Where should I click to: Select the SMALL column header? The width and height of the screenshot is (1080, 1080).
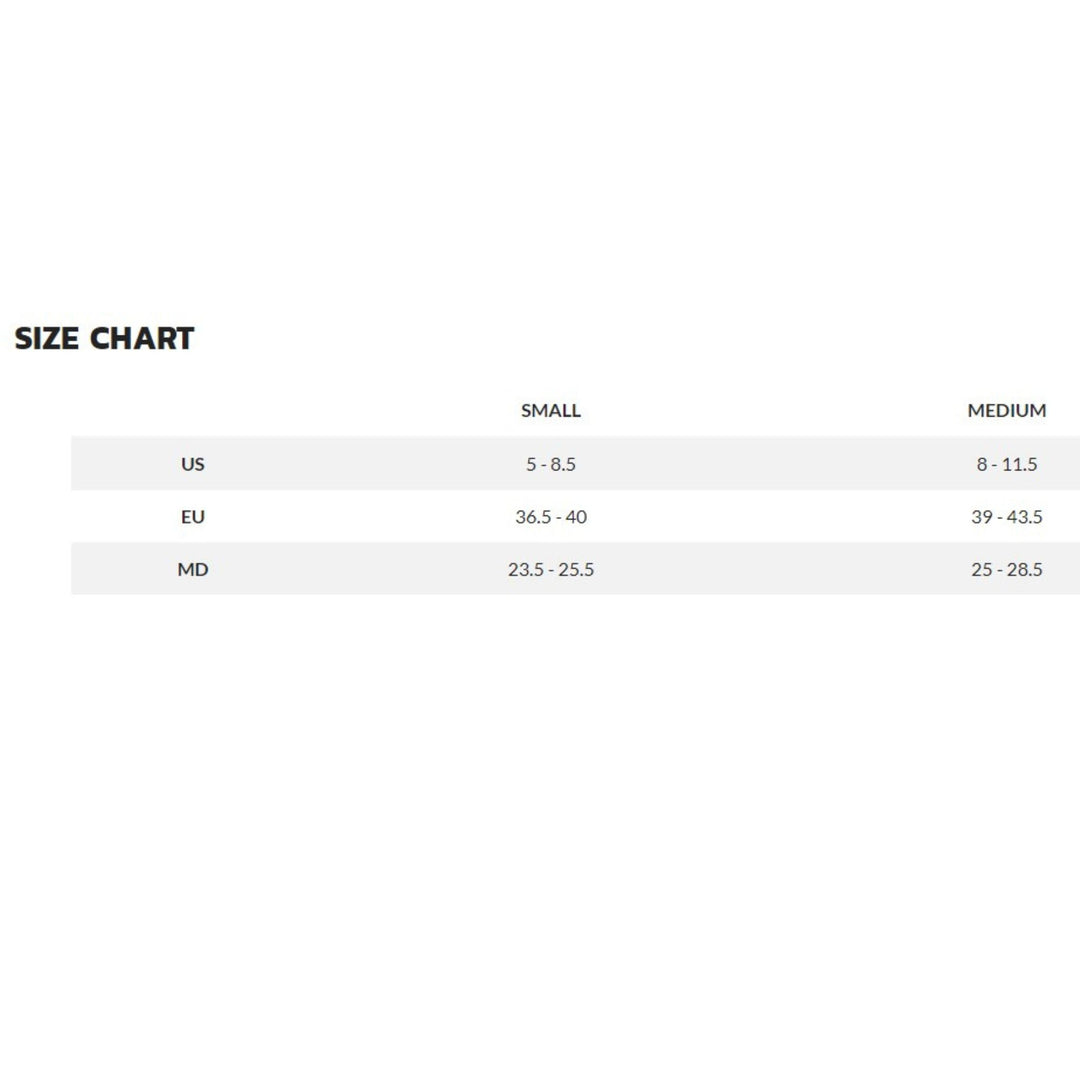pyautogui.click(x=551, y=410)
